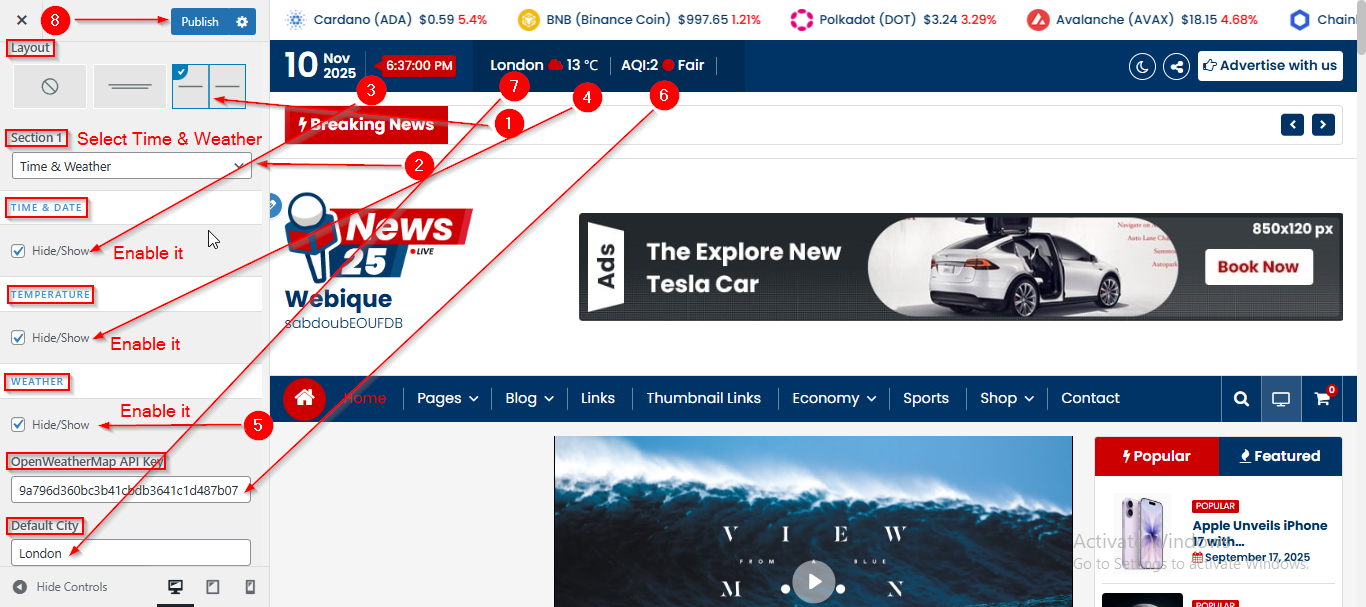Toggle Weather Hide/Show checkbox
Viewport: 1366px width, 607px height.
click(x=18, y=425)
